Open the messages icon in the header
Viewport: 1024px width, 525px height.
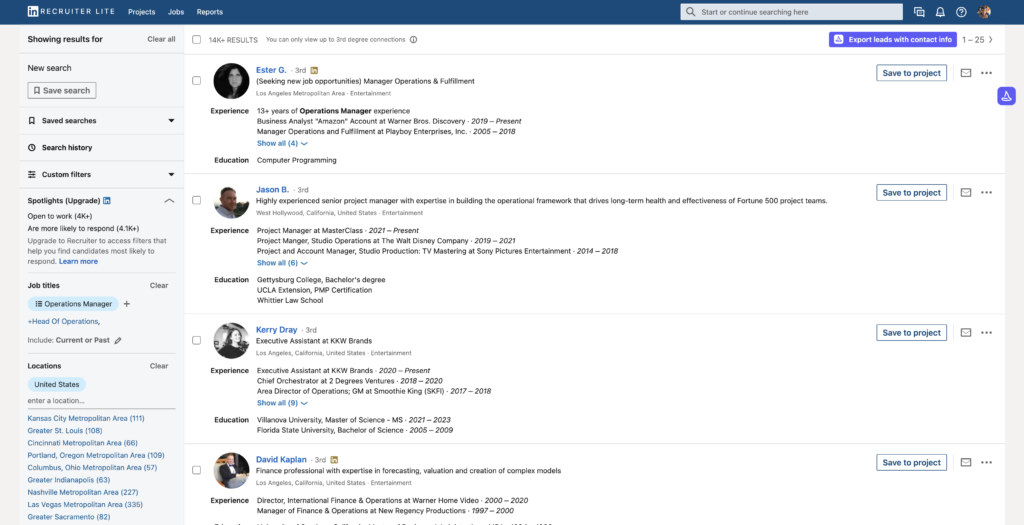919,12
